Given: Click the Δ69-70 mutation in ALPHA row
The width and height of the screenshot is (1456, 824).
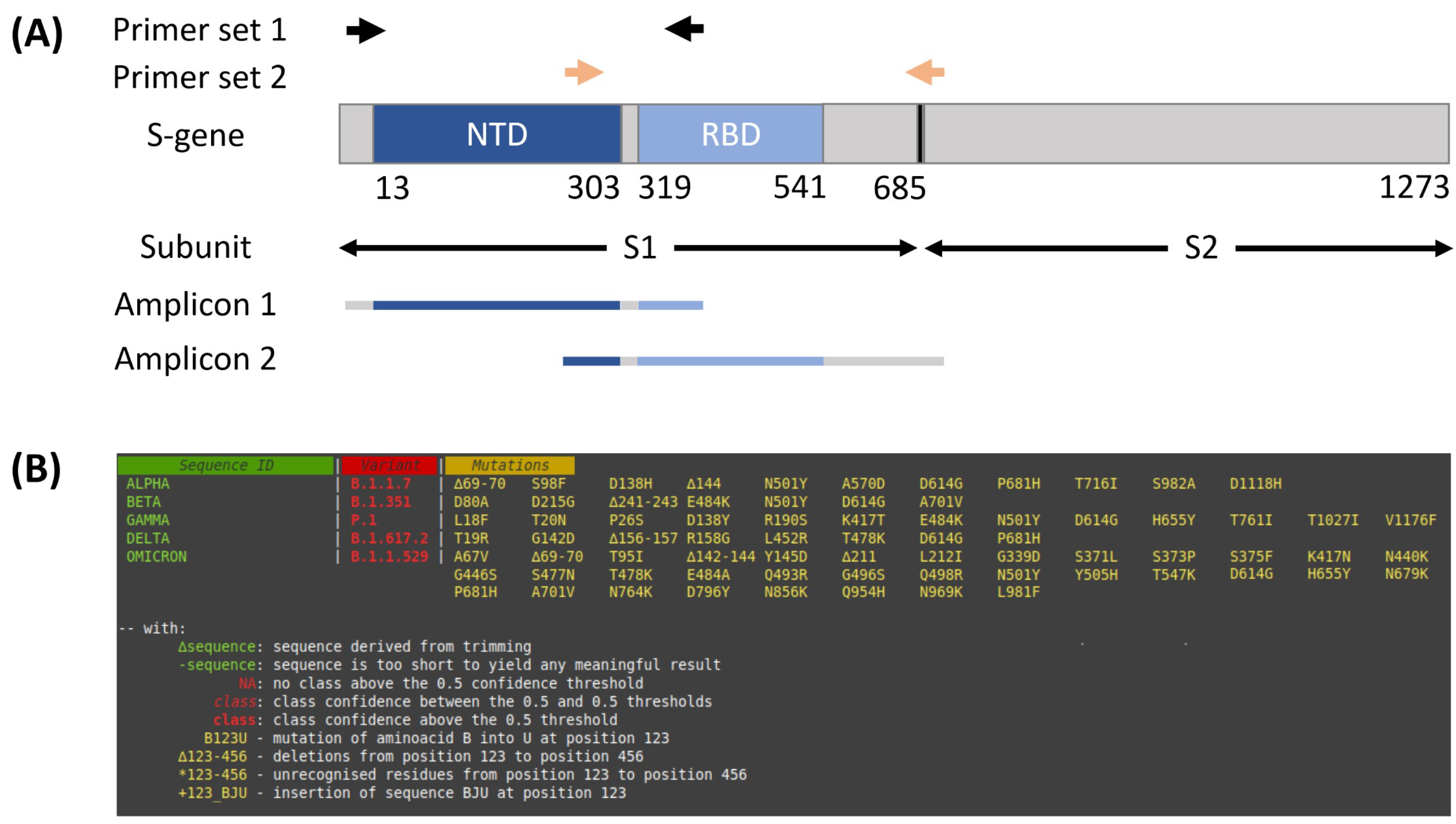Looking at the screenshot, I should 479,484.
